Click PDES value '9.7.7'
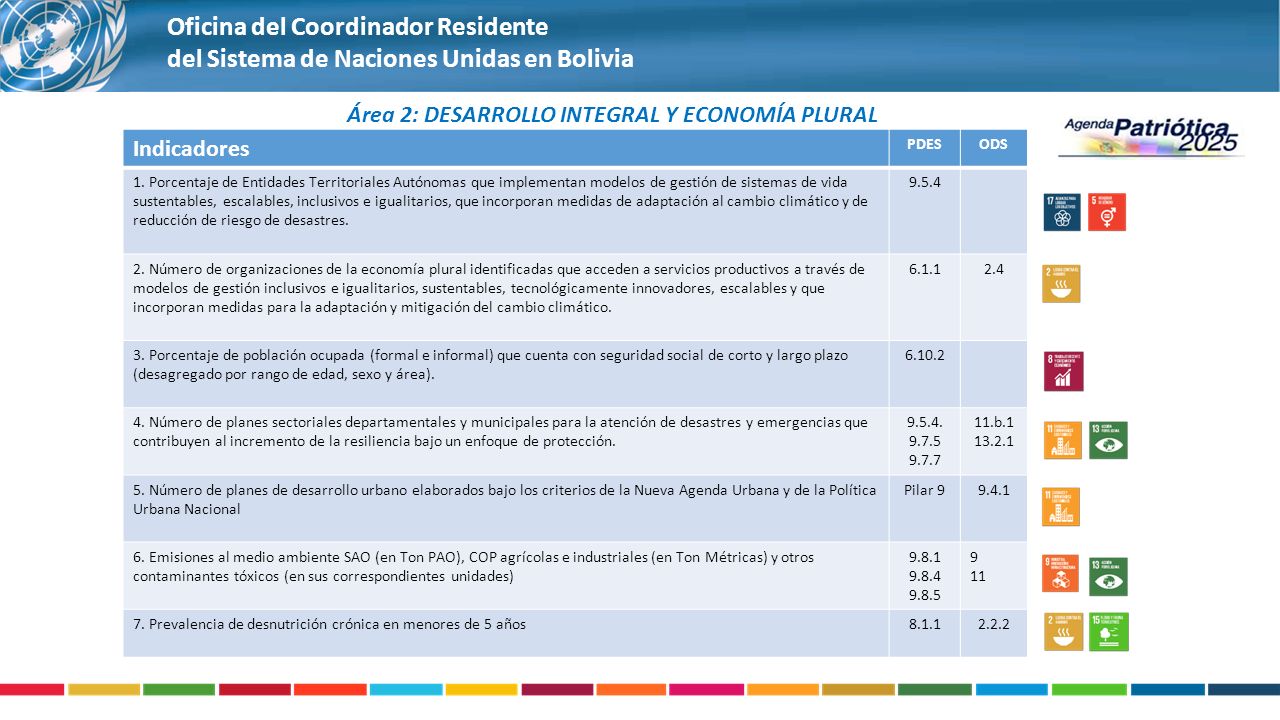The width and height of the screenshot is (1280, 720). click(924, 460)
